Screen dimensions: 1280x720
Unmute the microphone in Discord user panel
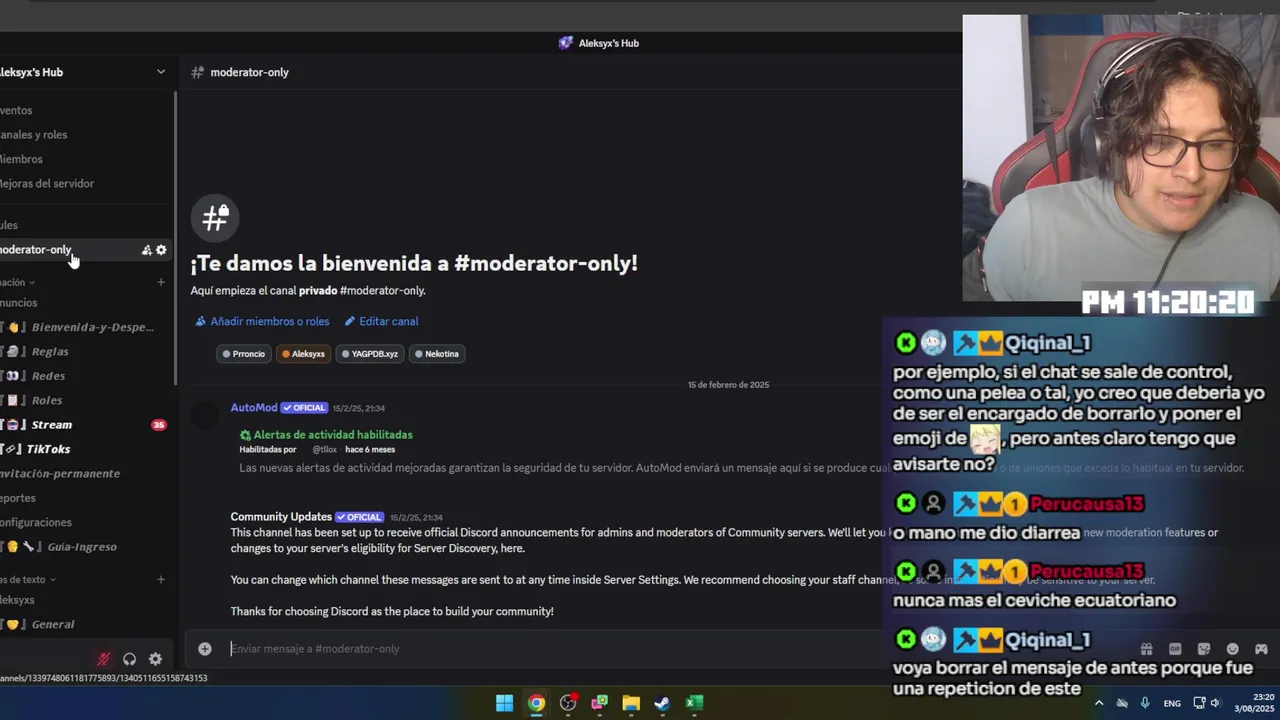[103, 659]
